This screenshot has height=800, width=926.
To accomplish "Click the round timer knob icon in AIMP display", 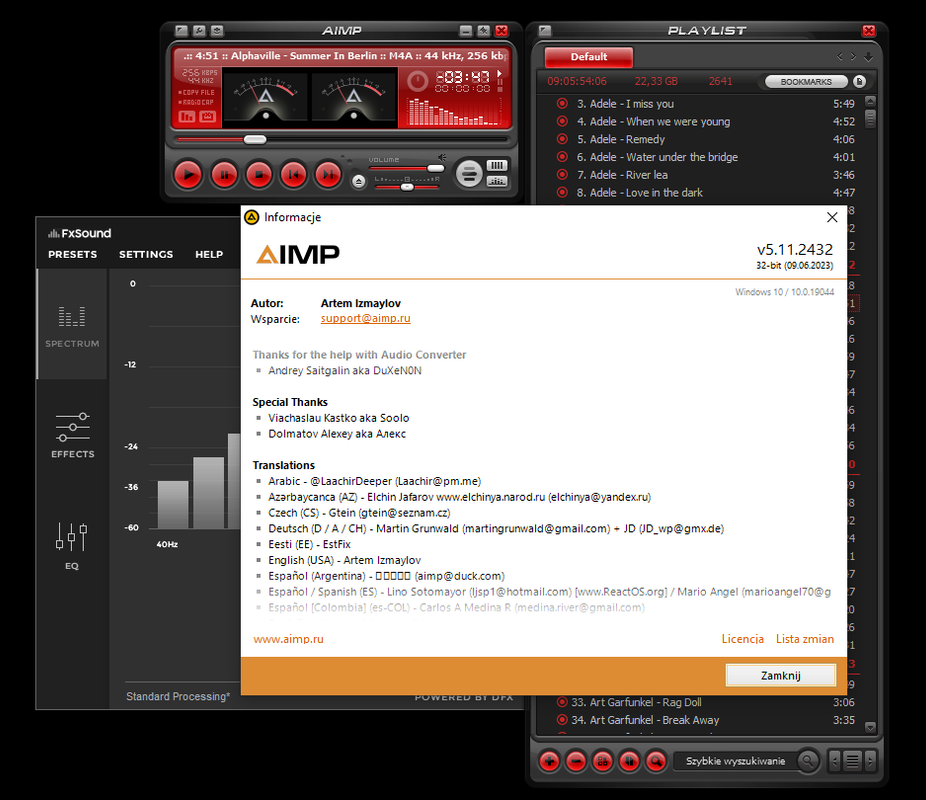I will coord(418,81).
